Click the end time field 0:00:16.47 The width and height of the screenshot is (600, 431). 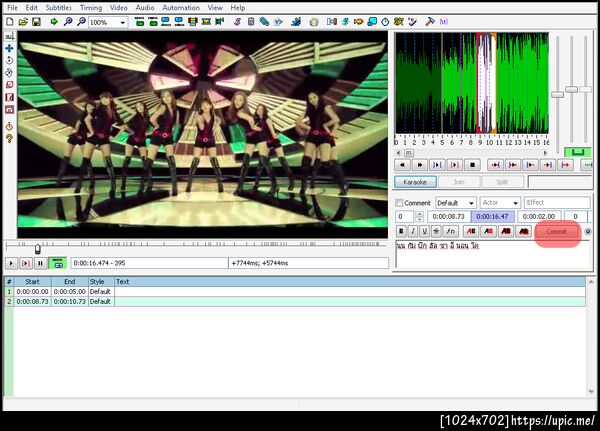[x=492, y=217]
